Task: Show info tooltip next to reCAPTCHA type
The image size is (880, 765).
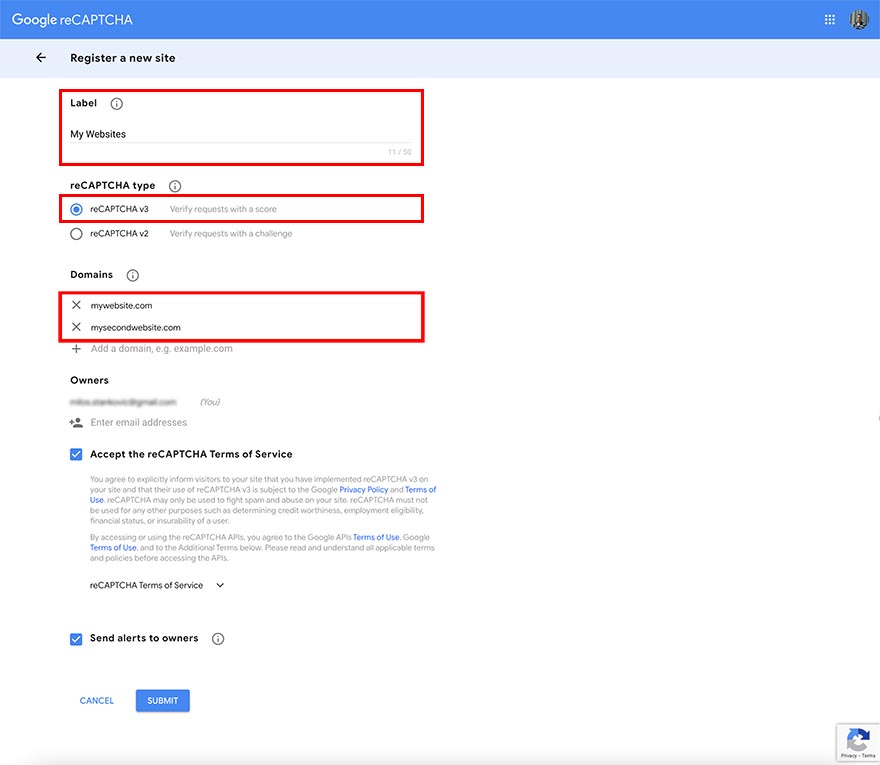Action: click(175, 186)
